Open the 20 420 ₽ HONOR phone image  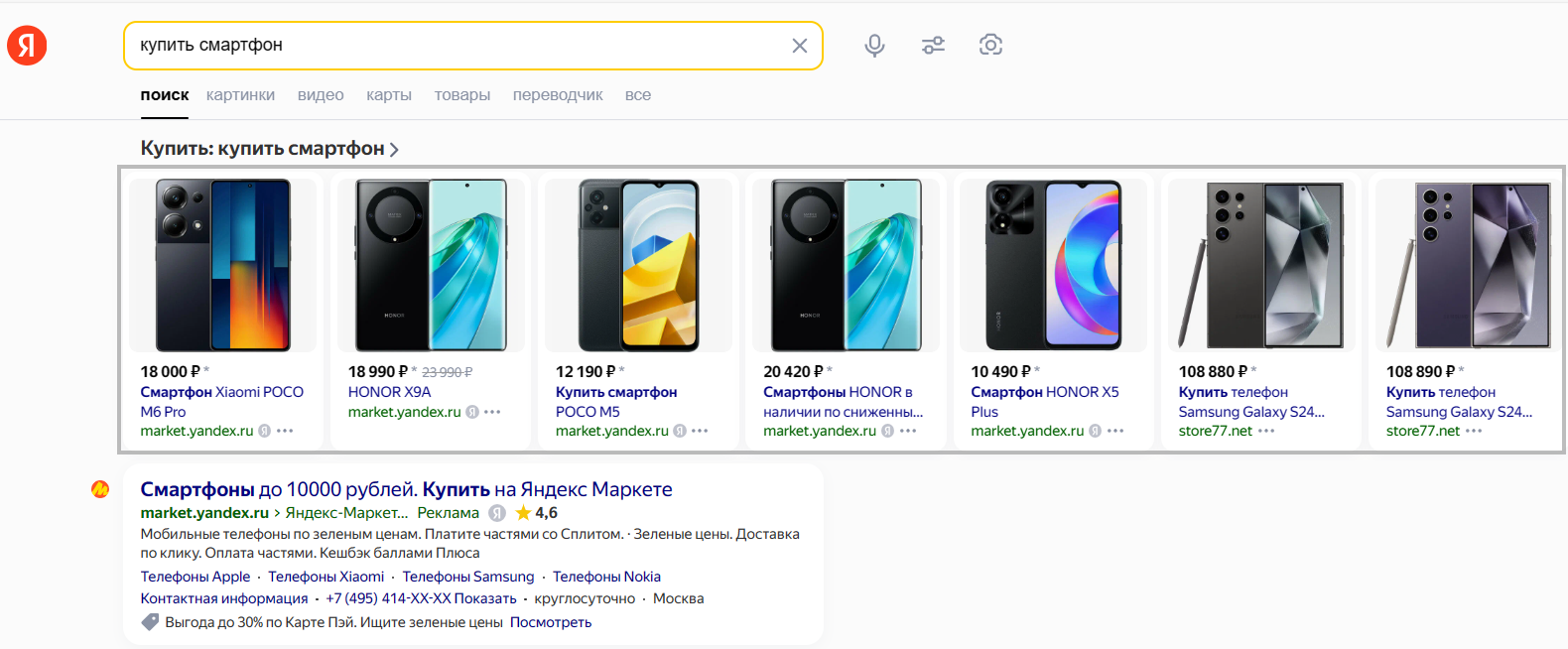846,265
